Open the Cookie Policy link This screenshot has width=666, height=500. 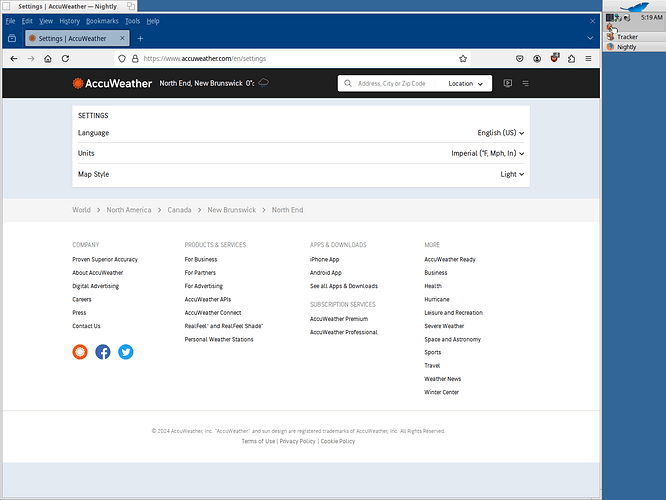point(338,441)
